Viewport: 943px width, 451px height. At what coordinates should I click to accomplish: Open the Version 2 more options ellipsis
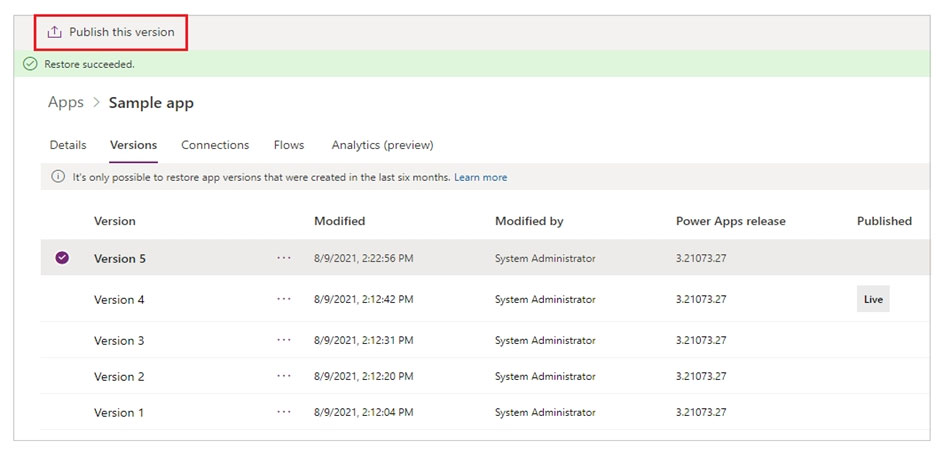[x=284, y=376]
